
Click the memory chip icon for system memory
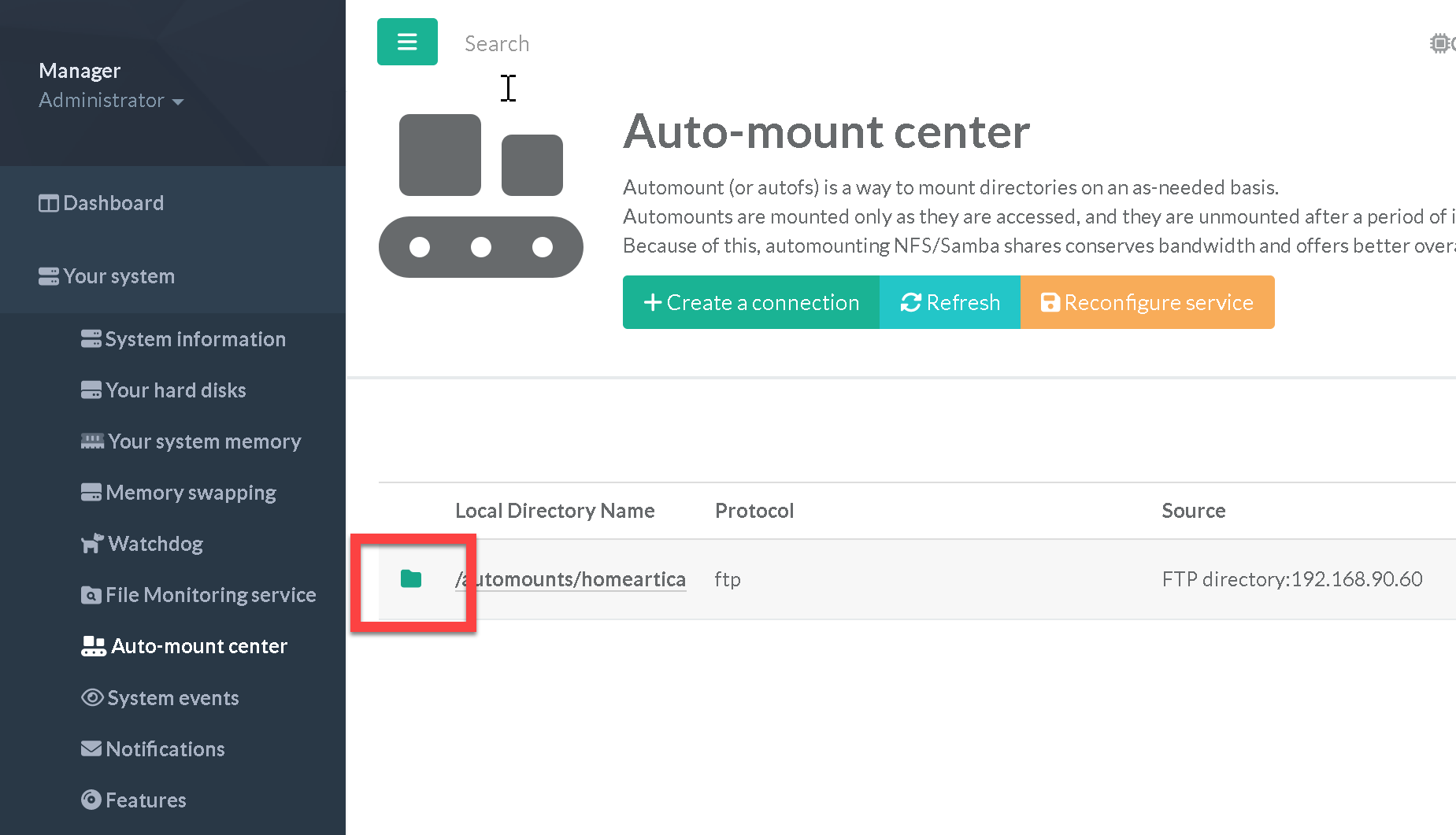92,442
